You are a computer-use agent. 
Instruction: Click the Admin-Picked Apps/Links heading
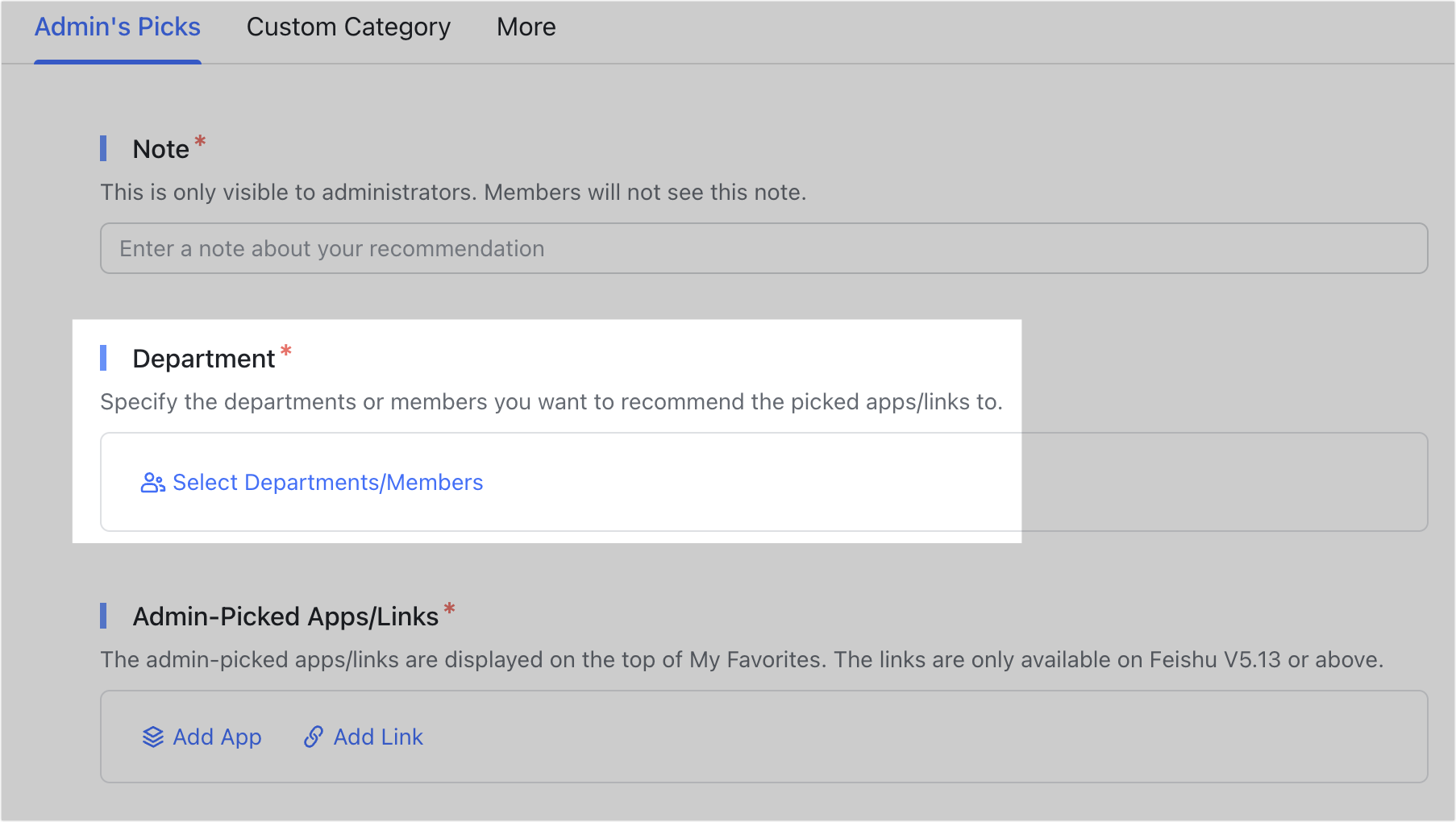(x=285, y=616)
